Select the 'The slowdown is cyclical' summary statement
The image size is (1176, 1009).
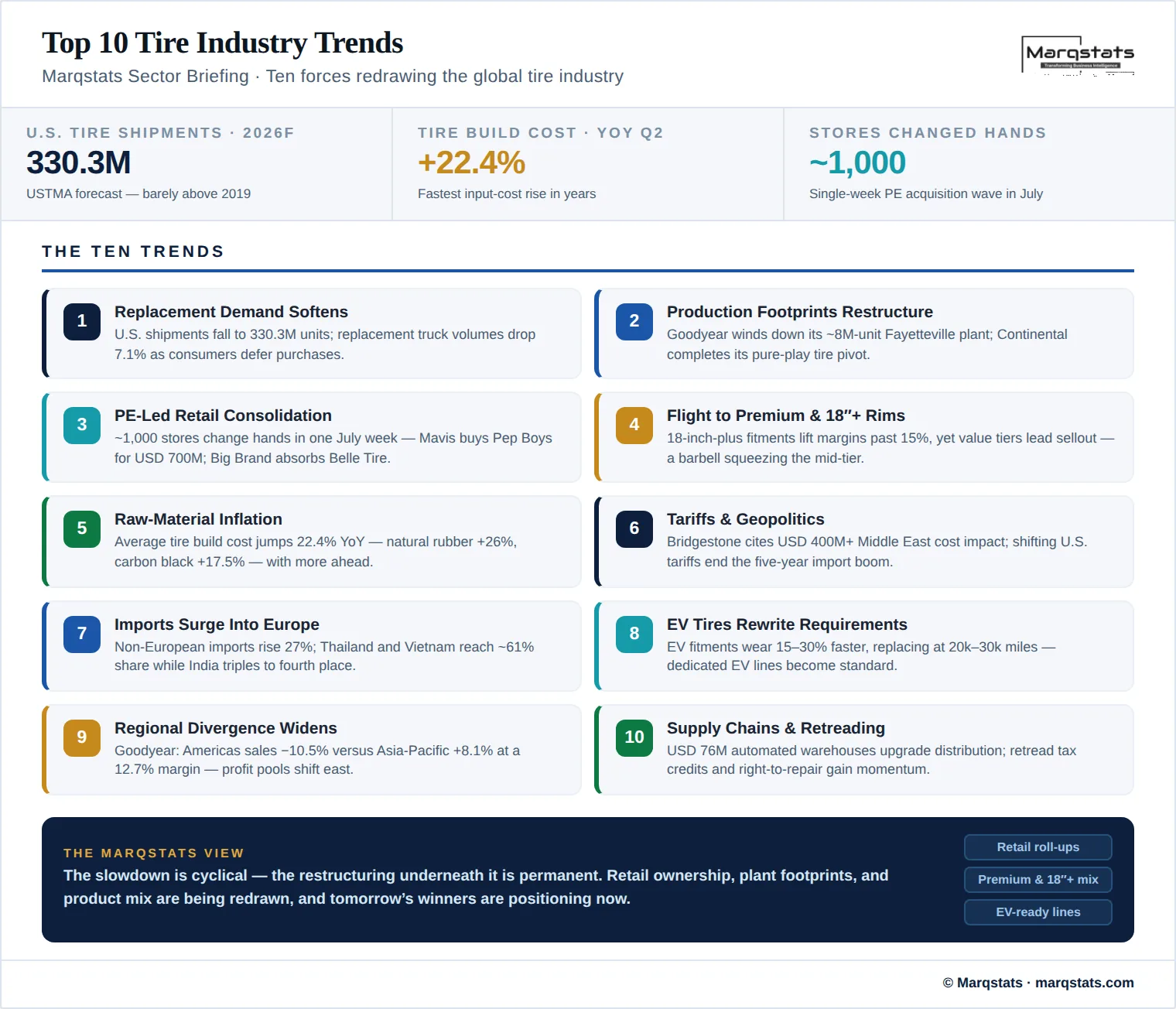click(476, 887)
